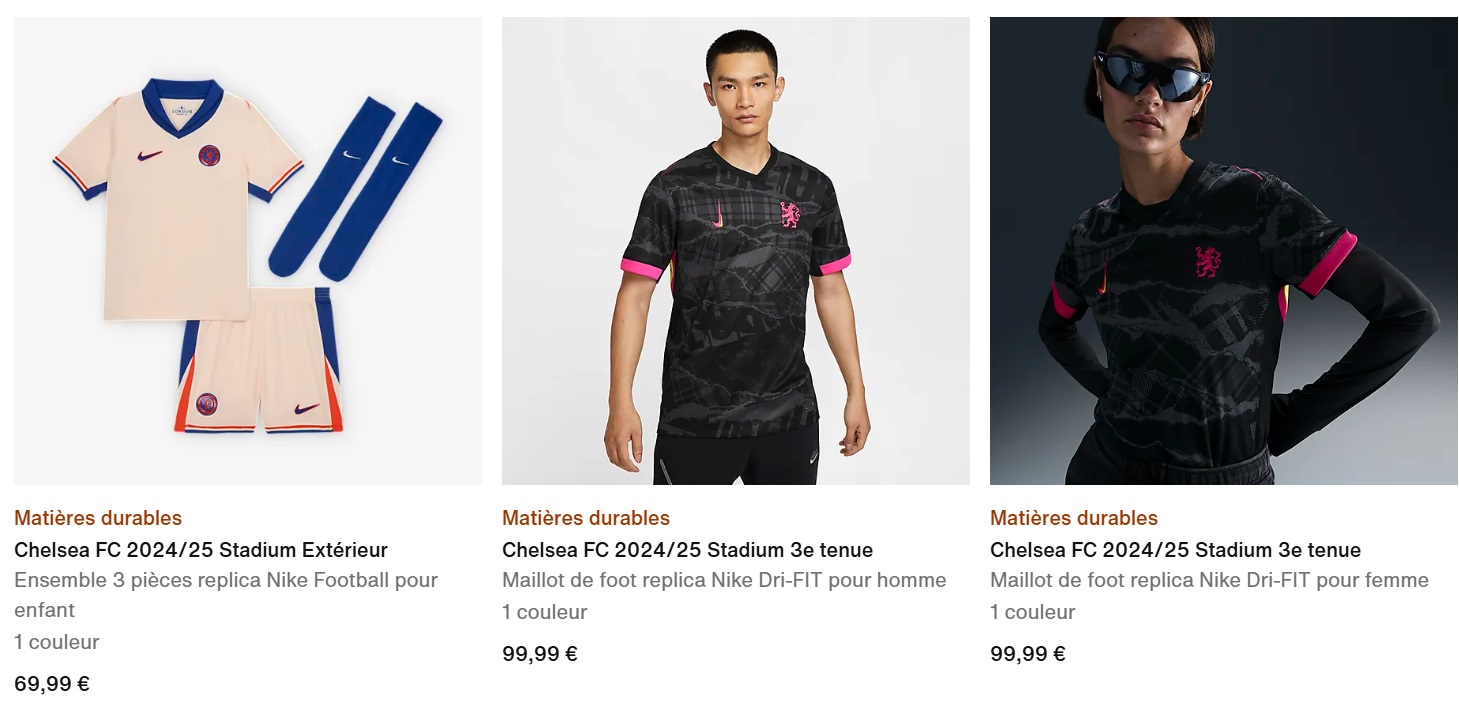Open the 3e tenue title above 'pour homme'
The image size is (1459, 707).
[x=687, y=550]
